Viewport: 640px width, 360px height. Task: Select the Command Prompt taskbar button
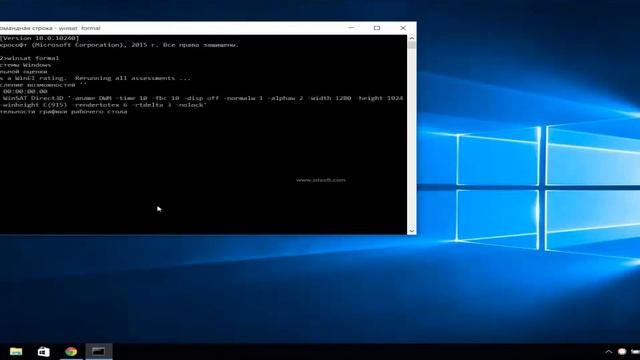pos(98,351)
